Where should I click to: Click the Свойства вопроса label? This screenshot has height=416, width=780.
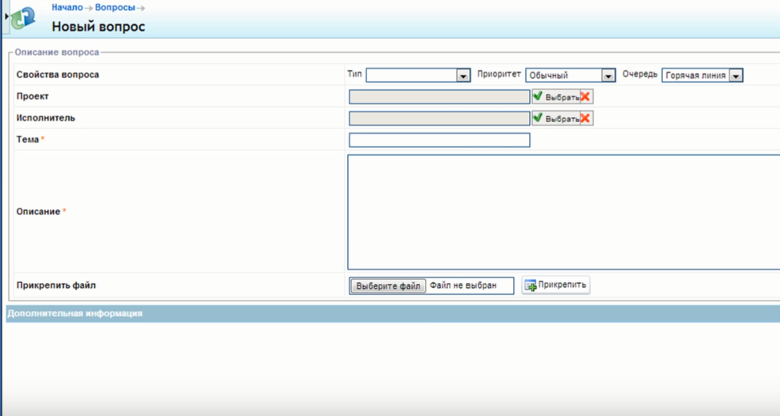click(x=58, y=75)
